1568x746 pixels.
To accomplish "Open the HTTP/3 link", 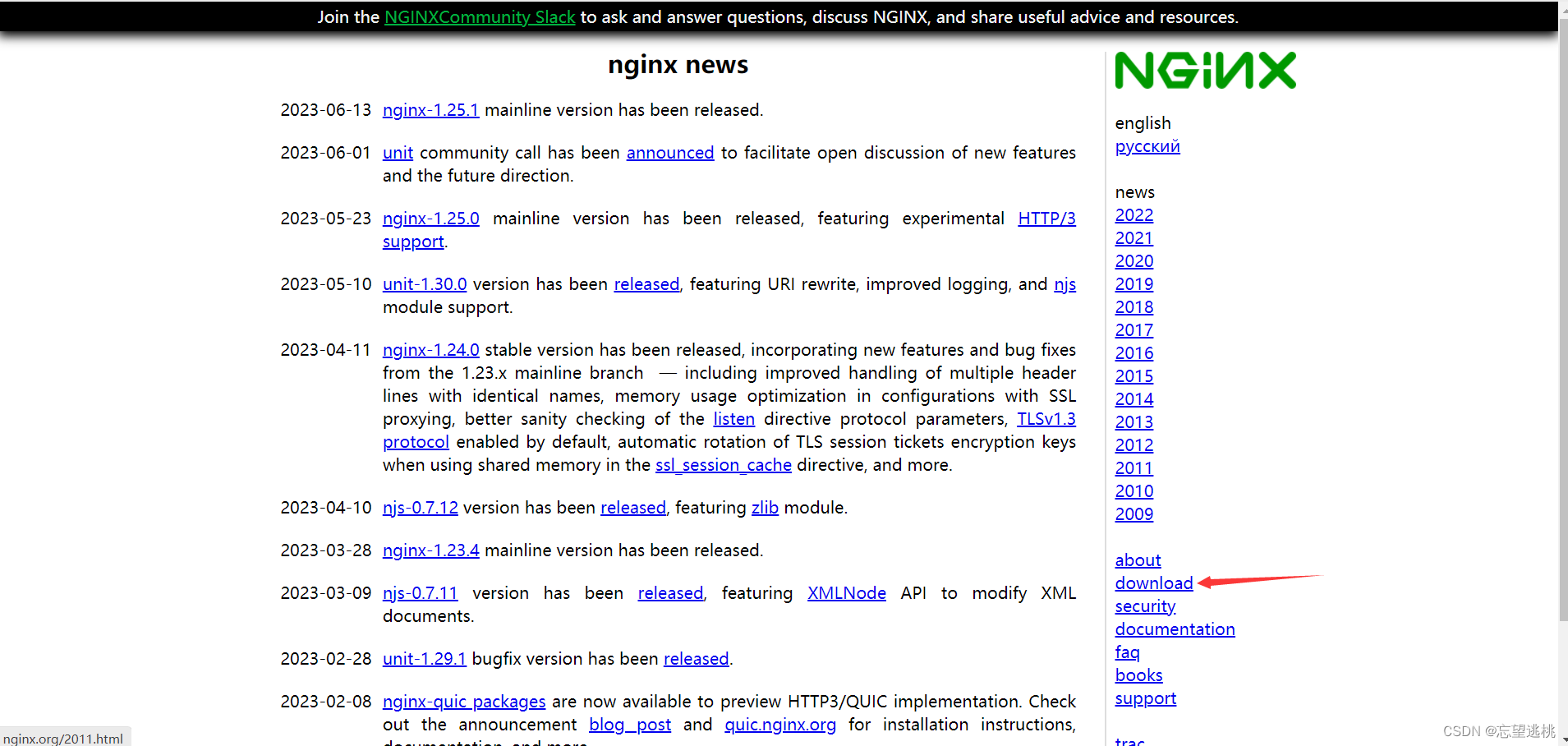I will [1046, 219].
